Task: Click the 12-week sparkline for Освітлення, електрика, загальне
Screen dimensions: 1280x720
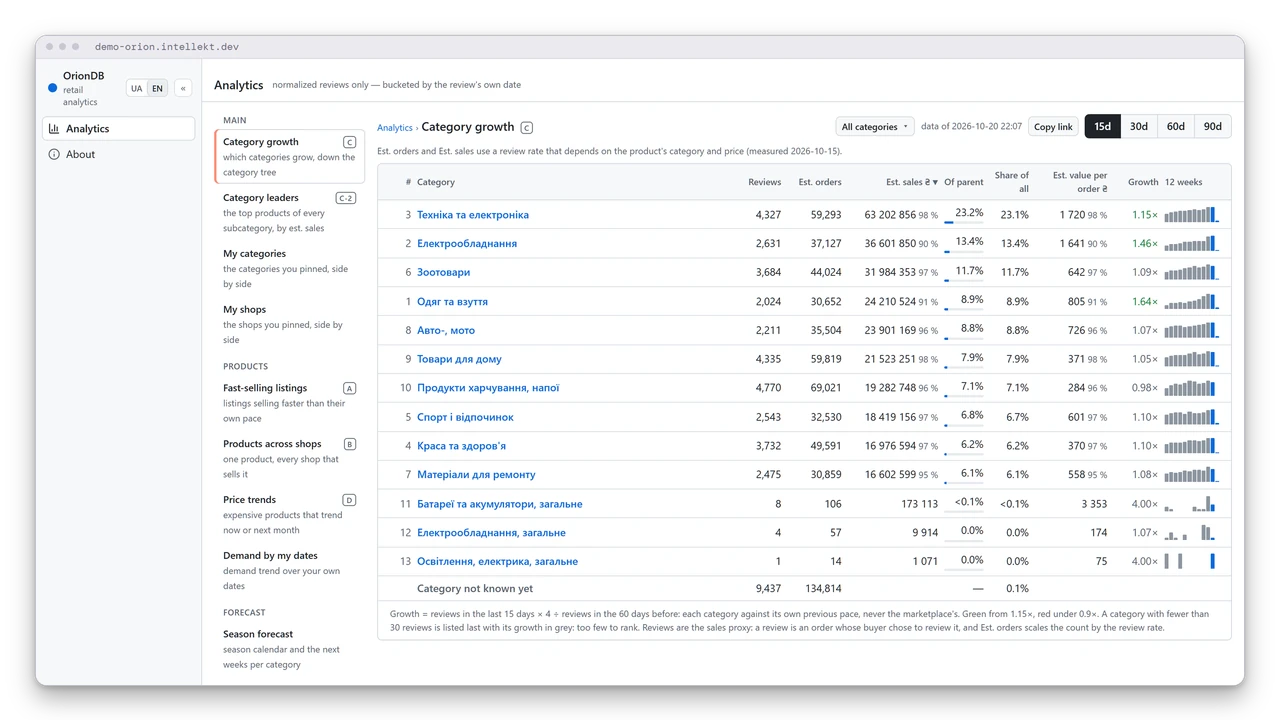Action: (1191, 561)
